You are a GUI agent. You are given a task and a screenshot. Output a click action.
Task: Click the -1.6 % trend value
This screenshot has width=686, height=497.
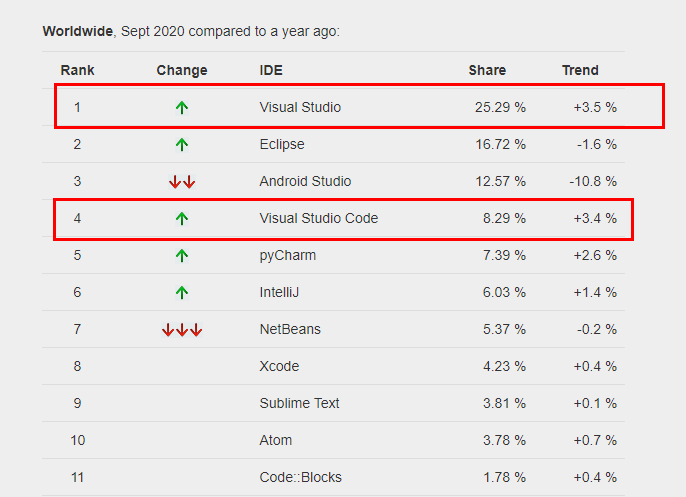tap(597, 144)
